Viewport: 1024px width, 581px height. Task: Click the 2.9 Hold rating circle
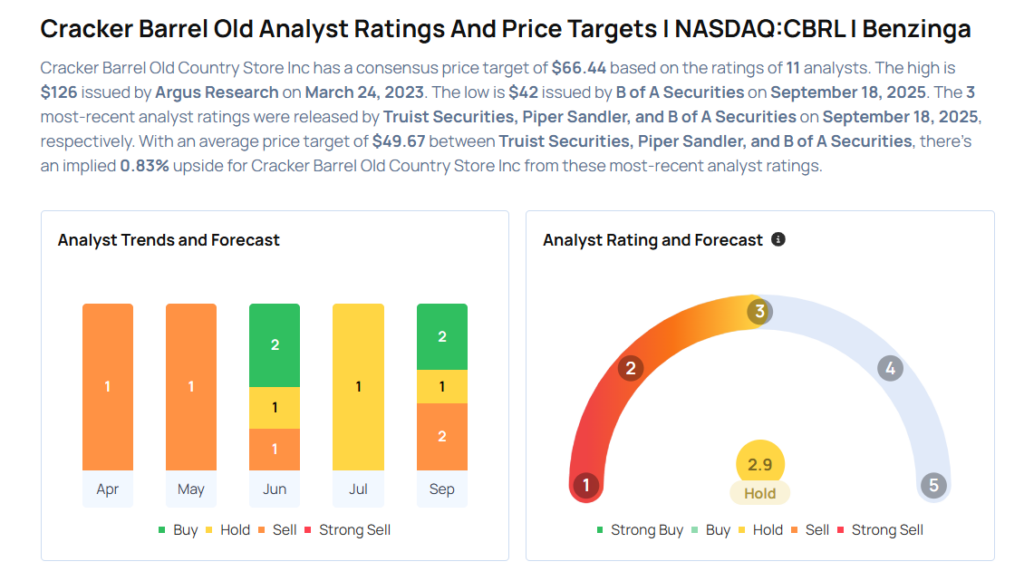pos(760,465)
